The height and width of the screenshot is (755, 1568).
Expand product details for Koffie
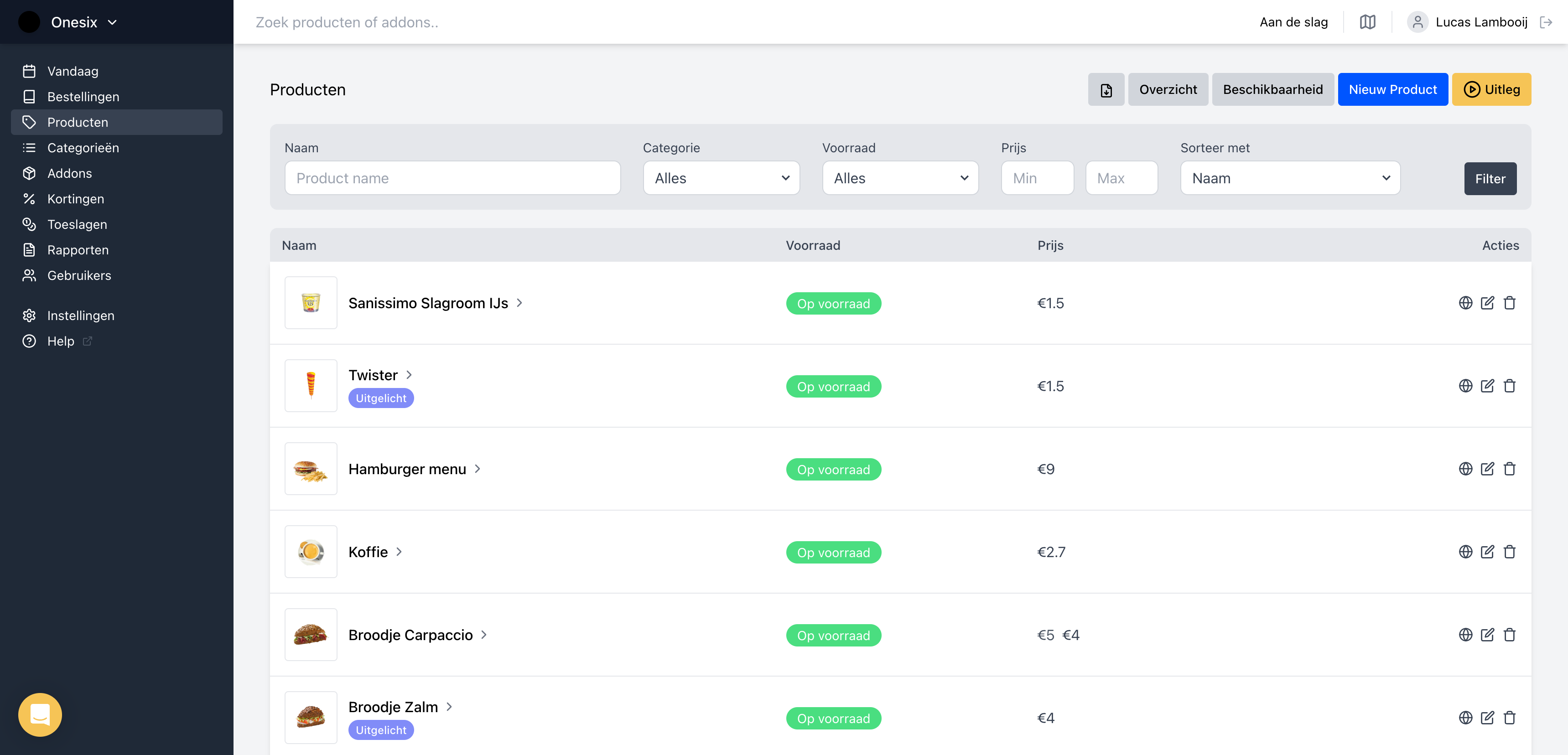(x=400, y=551)
